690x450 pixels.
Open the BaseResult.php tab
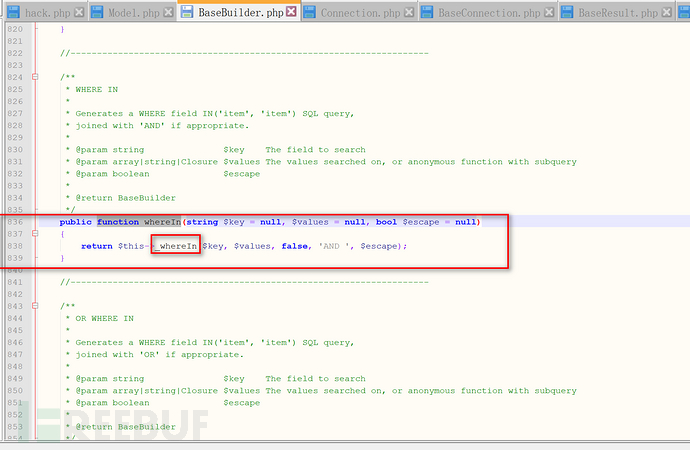click(x=618, y=13)
